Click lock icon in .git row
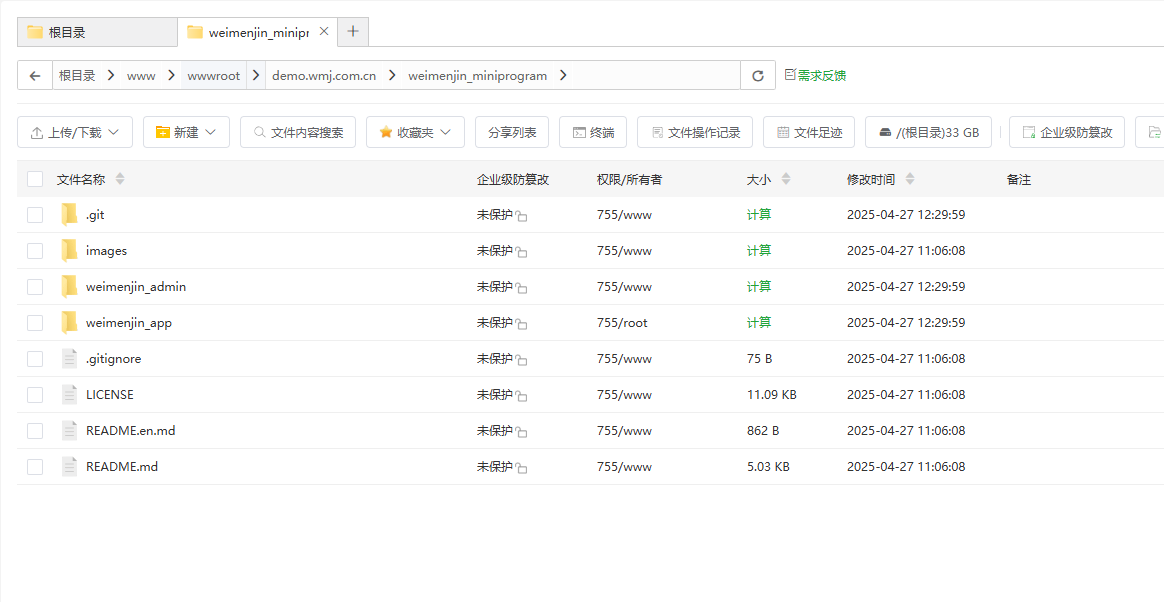The height and width of the screenshot is (602, 1164). pos(522,217)
